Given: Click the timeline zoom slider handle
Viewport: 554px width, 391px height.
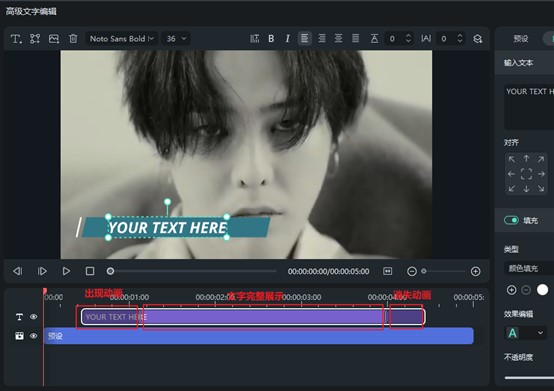Looking at the screenshot, I should click(x=424, y=271).
